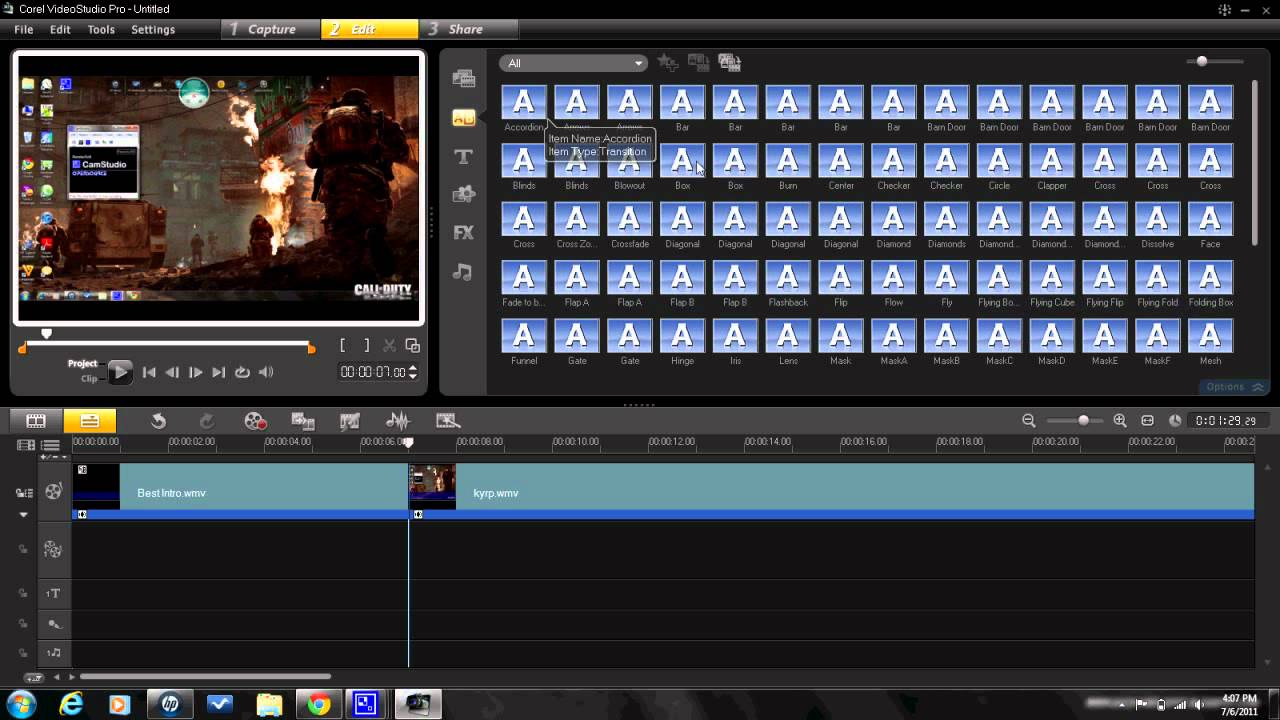Image resolution: width=1280 pixels, height=720 pixels.
Task: Open the Sound Mixer waveform icon
Action: click(x=398, y=421)
